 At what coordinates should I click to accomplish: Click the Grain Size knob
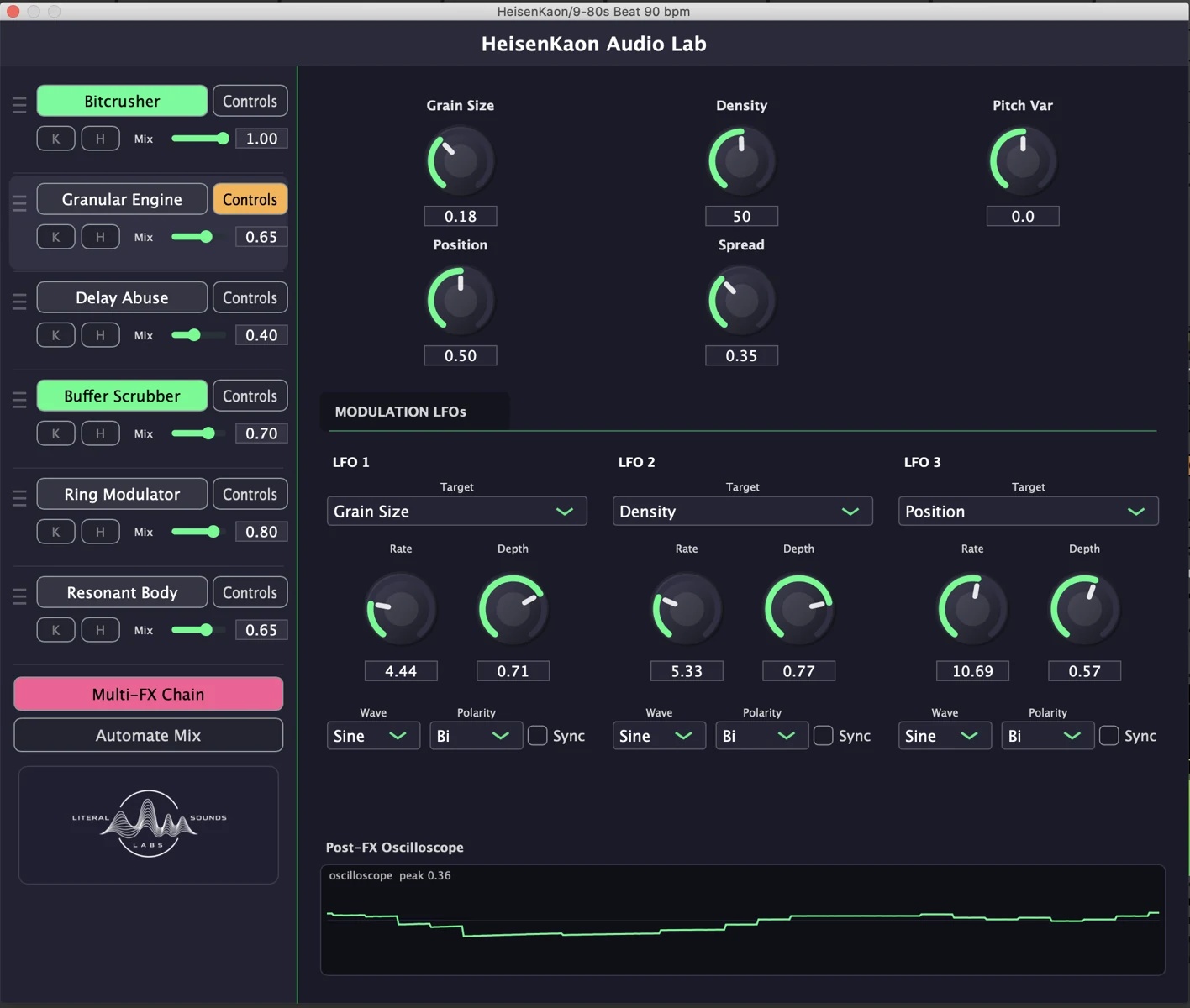point(460,160)
